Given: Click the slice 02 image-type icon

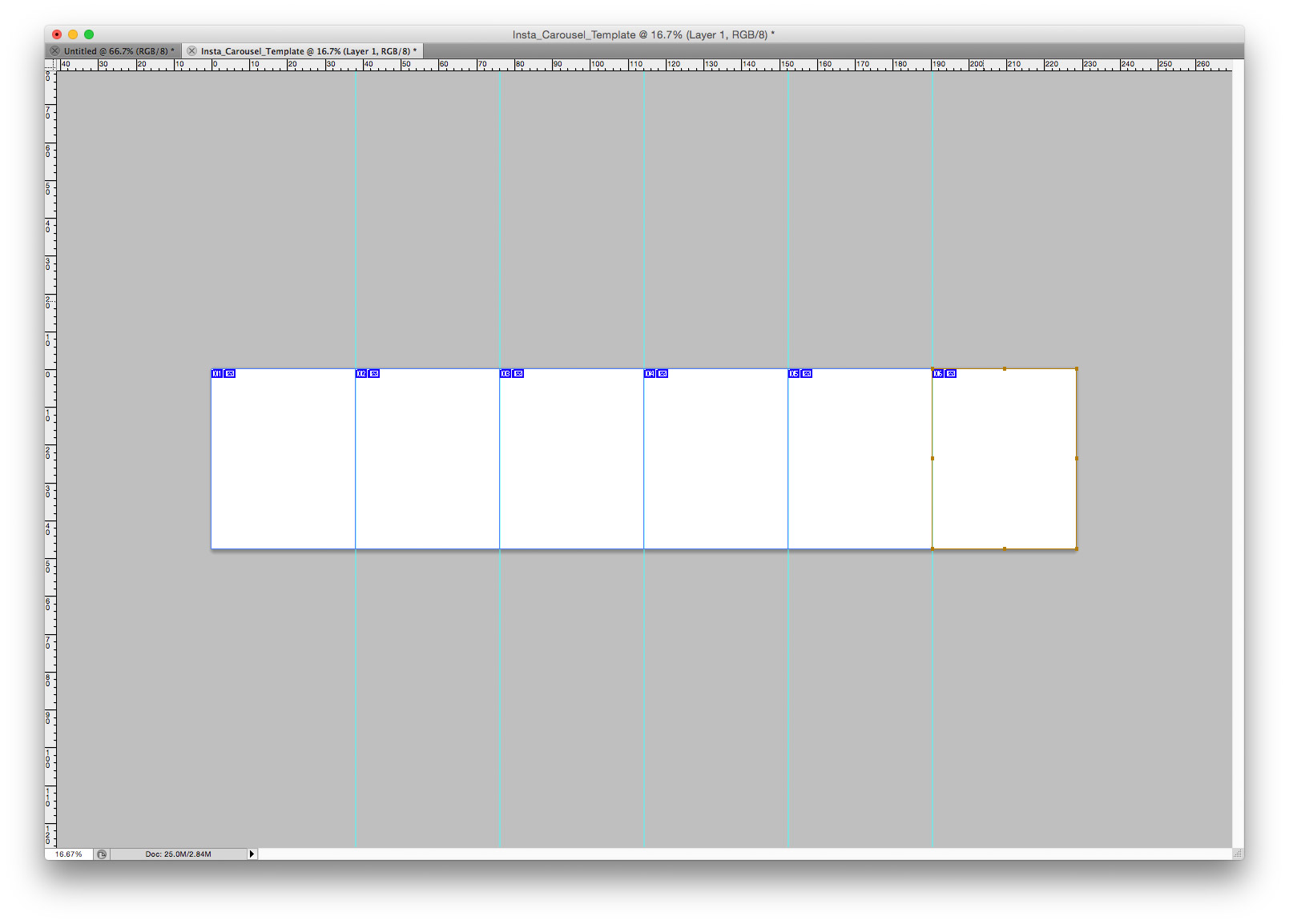Looking at the screenshot, I should point(374,374).
